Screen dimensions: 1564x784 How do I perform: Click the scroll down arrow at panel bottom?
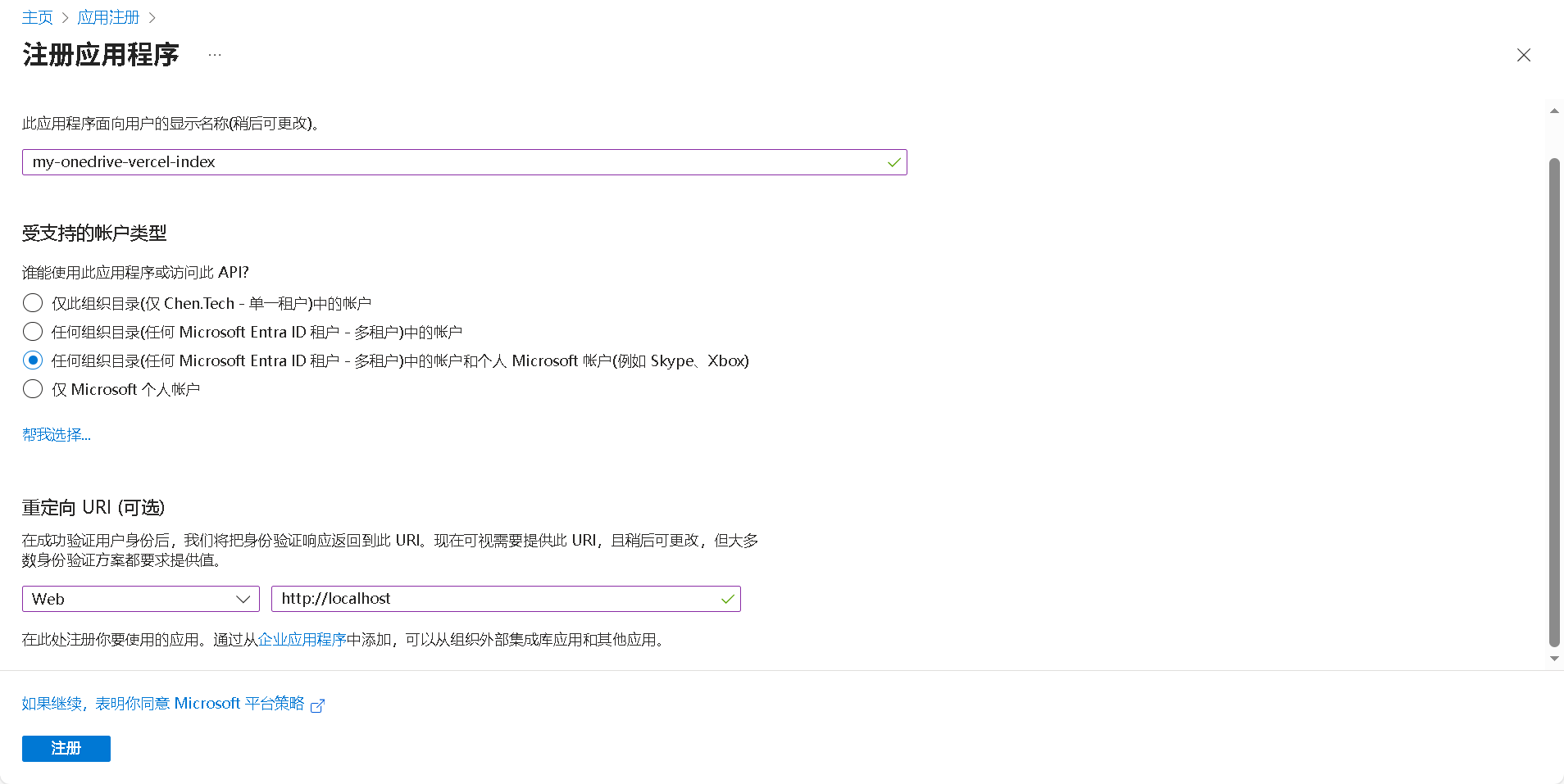tap(1553, 658)
